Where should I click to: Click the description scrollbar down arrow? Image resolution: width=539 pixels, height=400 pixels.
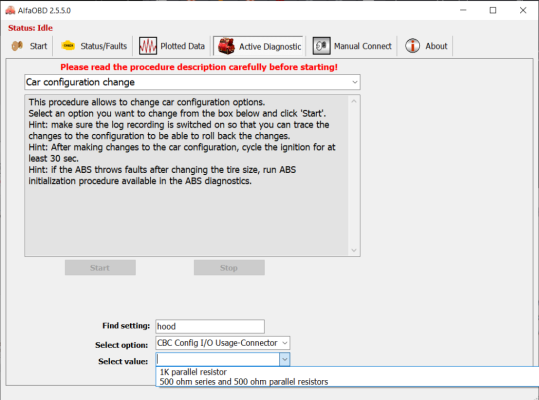[x=354, y=250]
